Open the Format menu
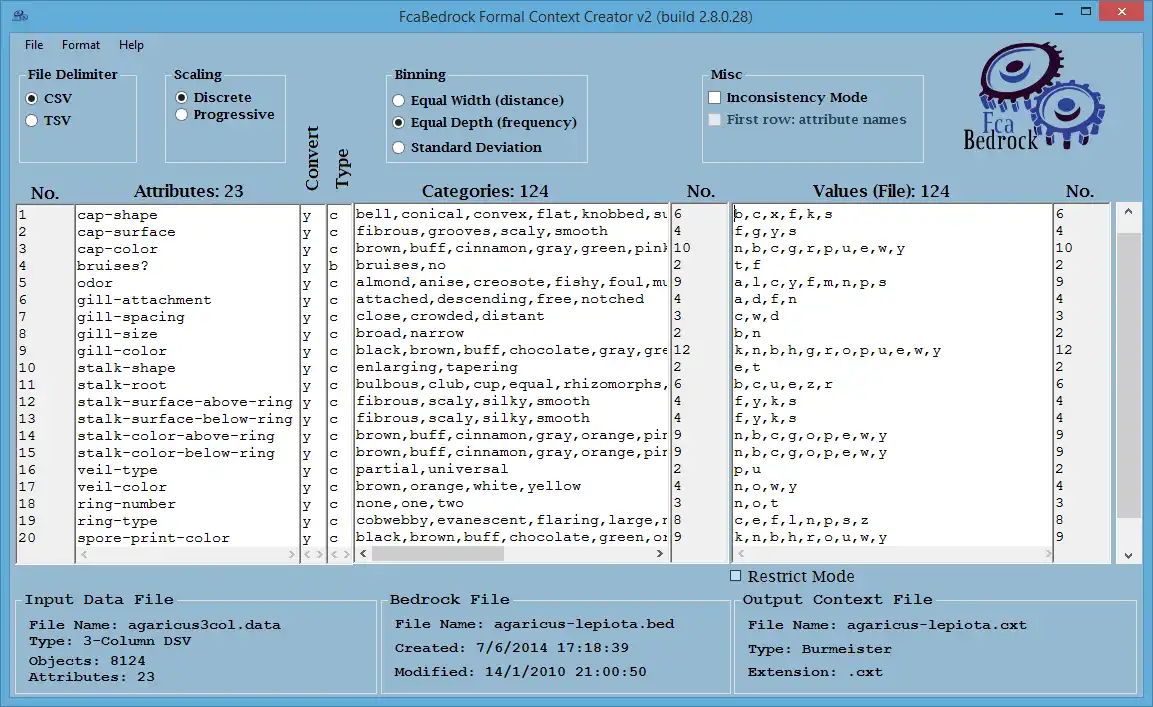The height and width of the screenshot is (707, 1153). (81, 45)
